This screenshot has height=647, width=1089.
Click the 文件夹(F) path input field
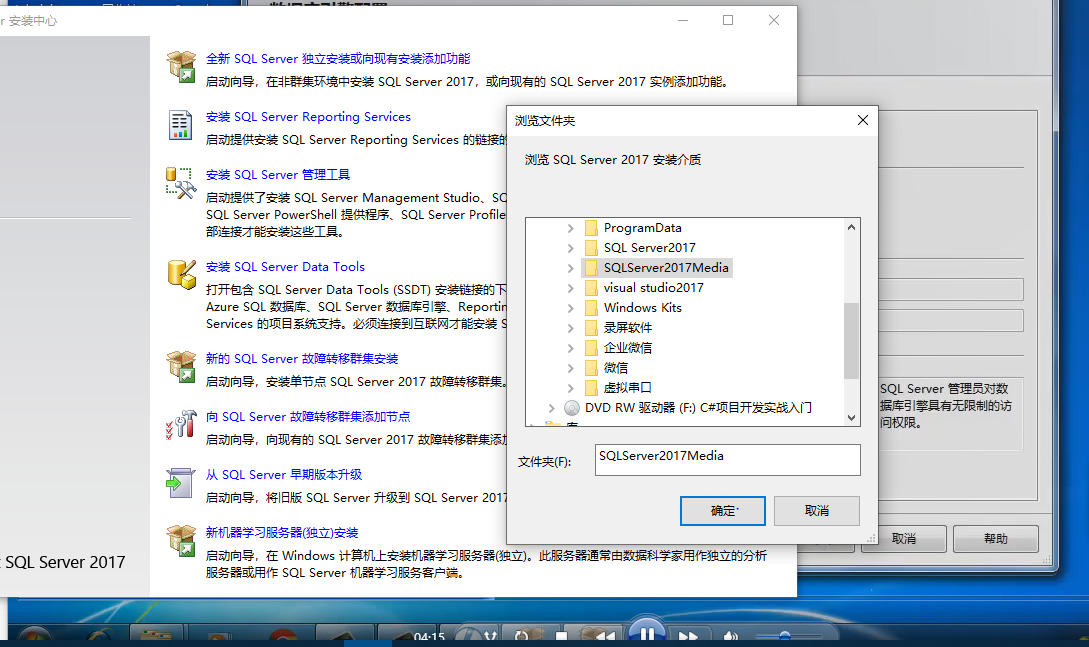click(727, 460)
